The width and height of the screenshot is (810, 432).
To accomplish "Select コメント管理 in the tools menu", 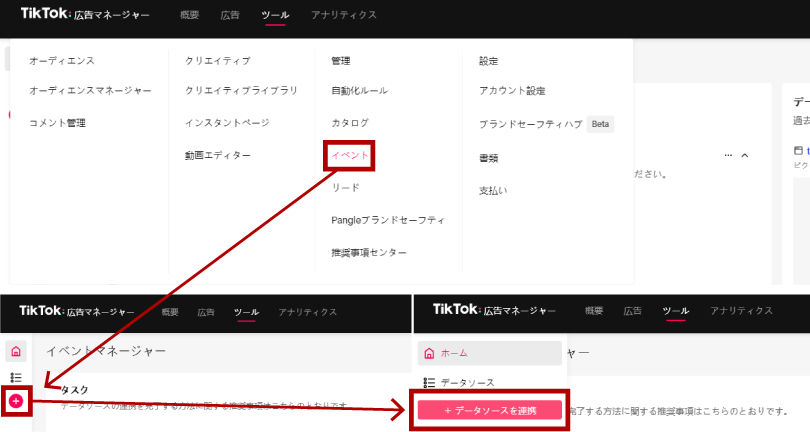I will click(57, 123).
